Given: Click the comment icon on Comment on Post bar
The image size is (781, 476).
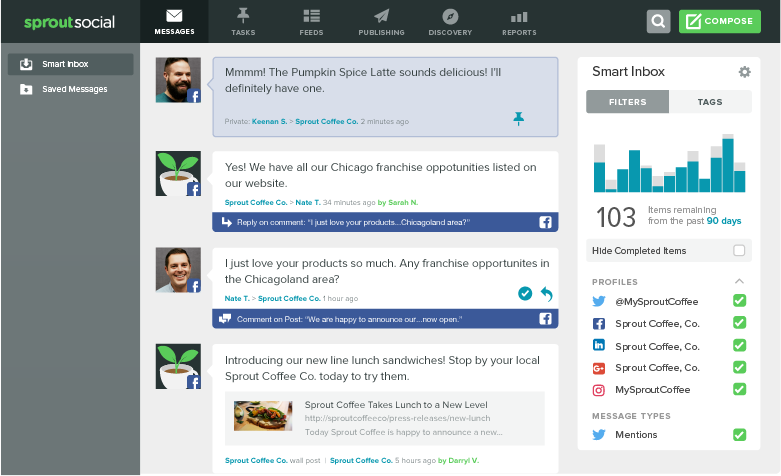Looking at the screenshot, I should [x=225, y=319].
